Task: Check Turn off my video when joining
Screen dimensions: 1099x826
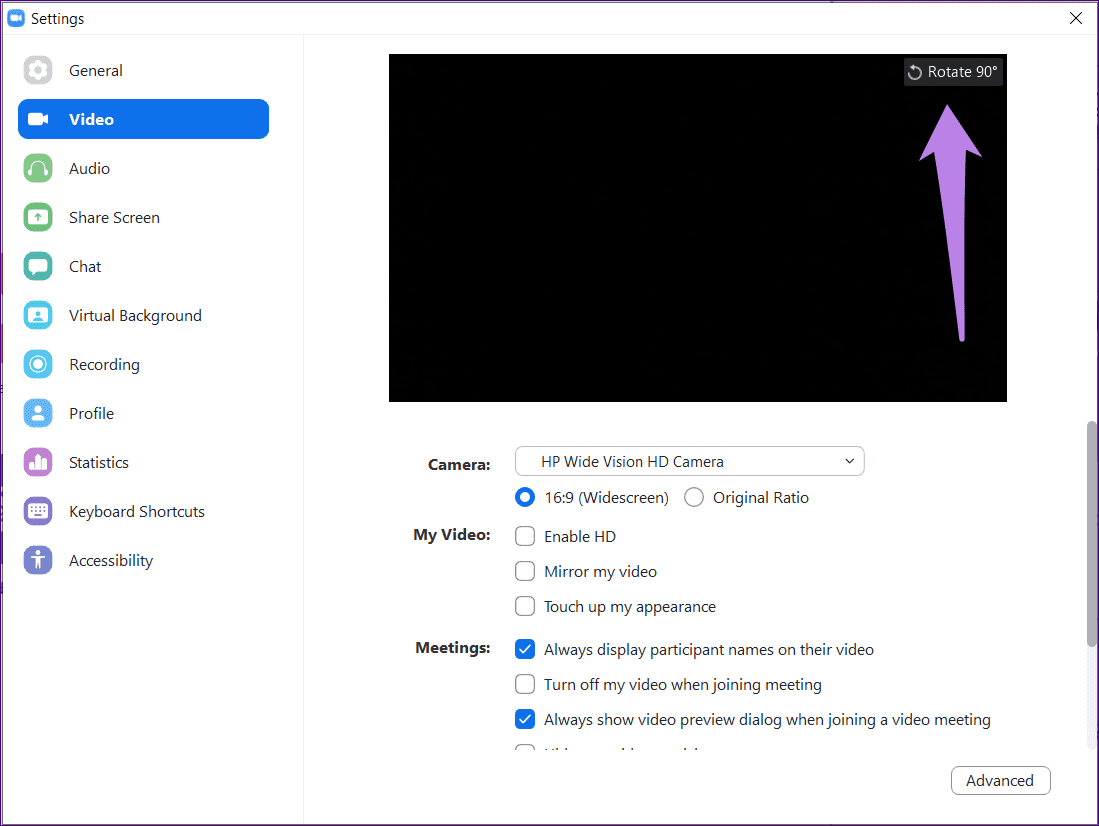Action: click(x=525, y=684)
